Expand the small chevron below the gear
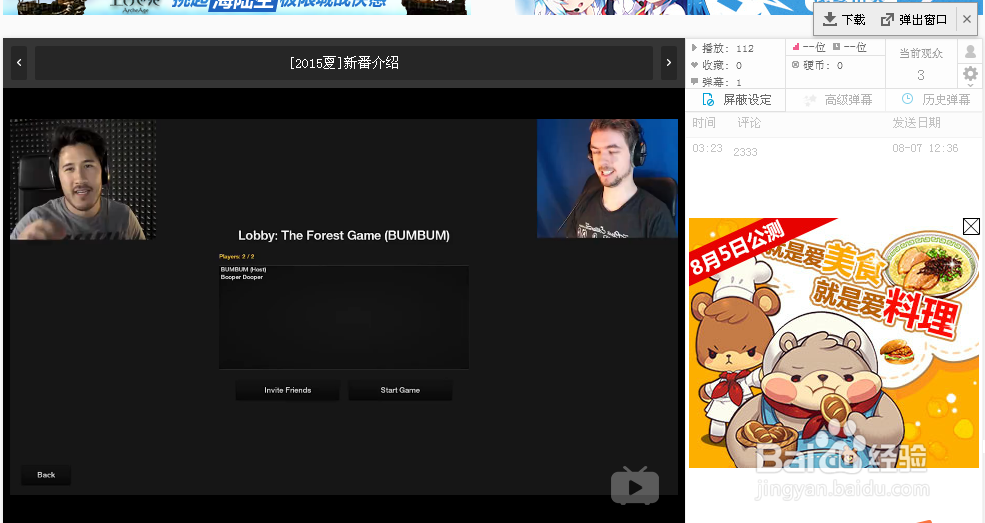 click(970, 85)
